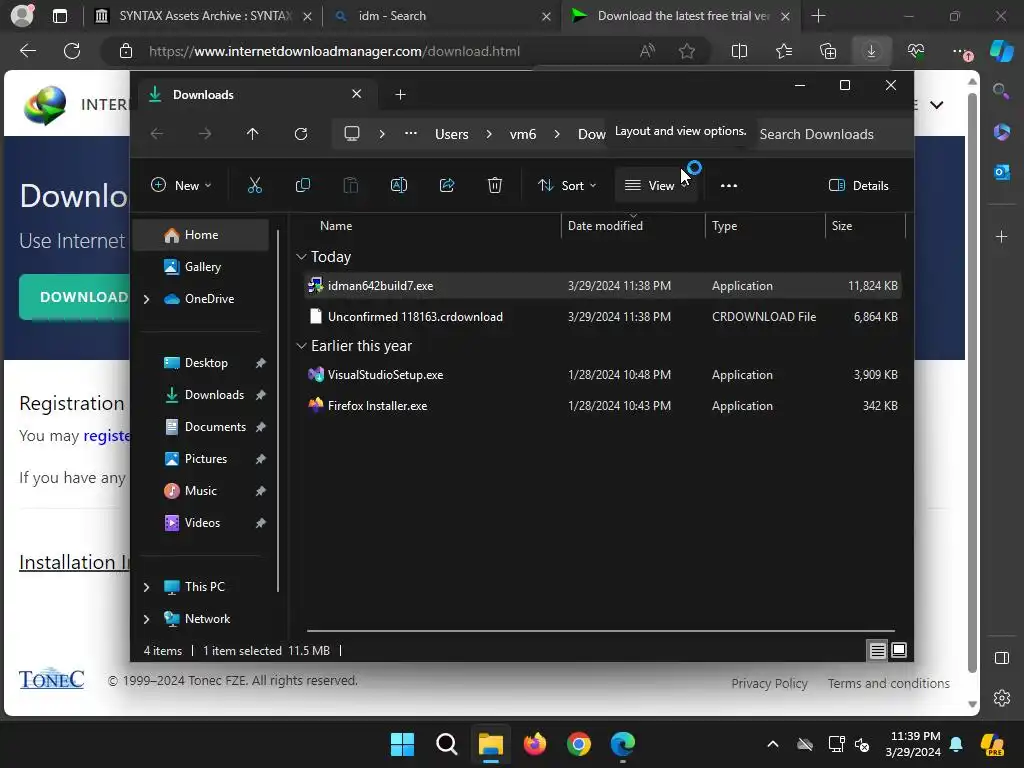The width and height of the screenshot is (1024, 768).
Task: Switch to idm - Search browser tab
Action: pos(441,16)
